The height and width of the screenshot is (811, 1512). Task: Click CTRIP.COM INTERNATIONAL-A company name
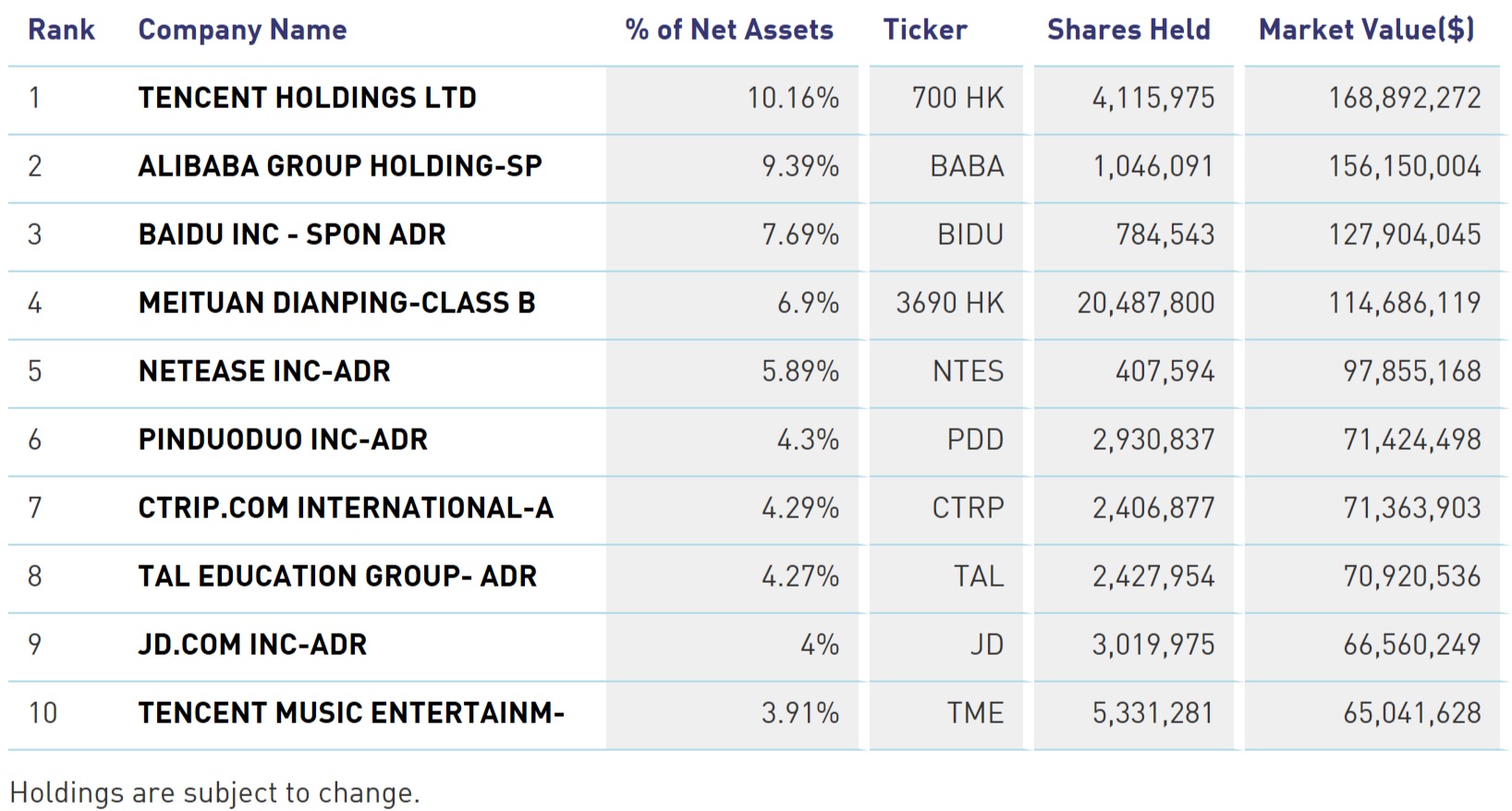pyautogui.click(x=346, y=508)
